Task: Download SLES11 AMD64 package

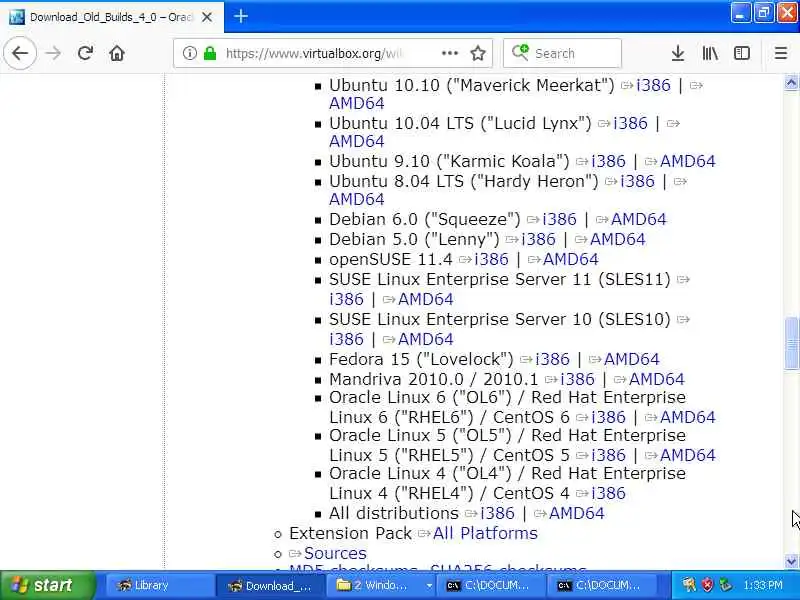Action: pyautogui.click(x=426, y=299)
